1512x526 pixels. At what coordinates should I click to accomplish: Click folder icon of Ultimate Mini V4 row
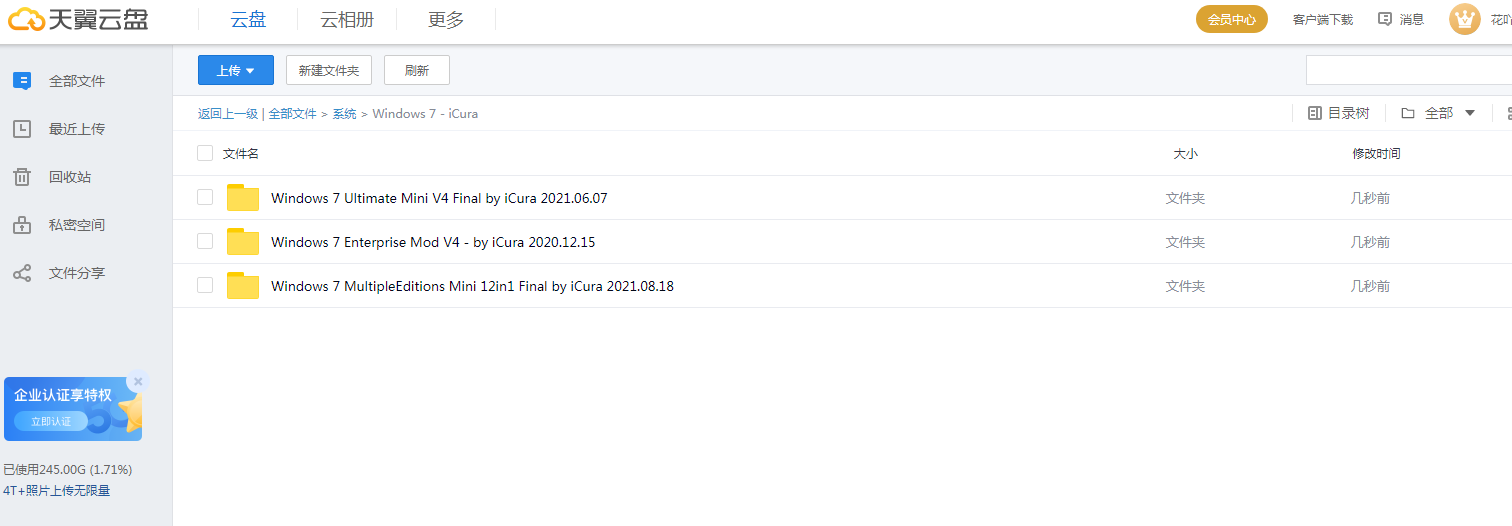[x=243, y=198]
